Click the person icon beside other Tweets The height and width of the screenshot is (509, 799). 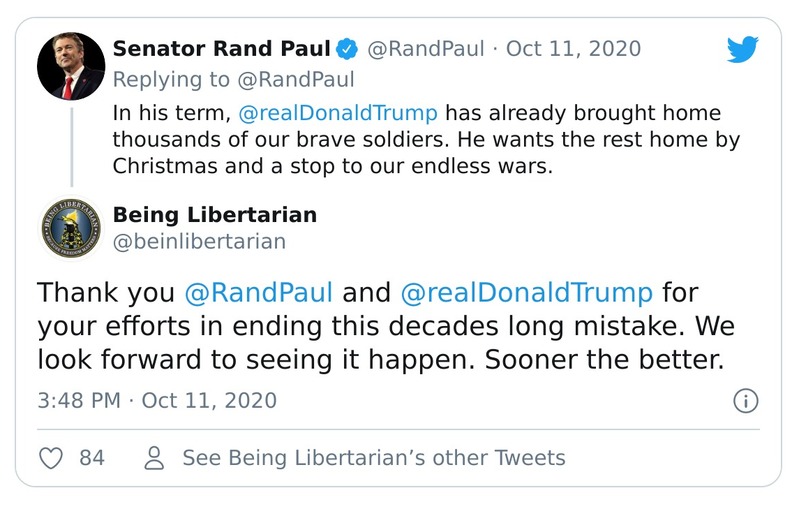click(154, 458)
